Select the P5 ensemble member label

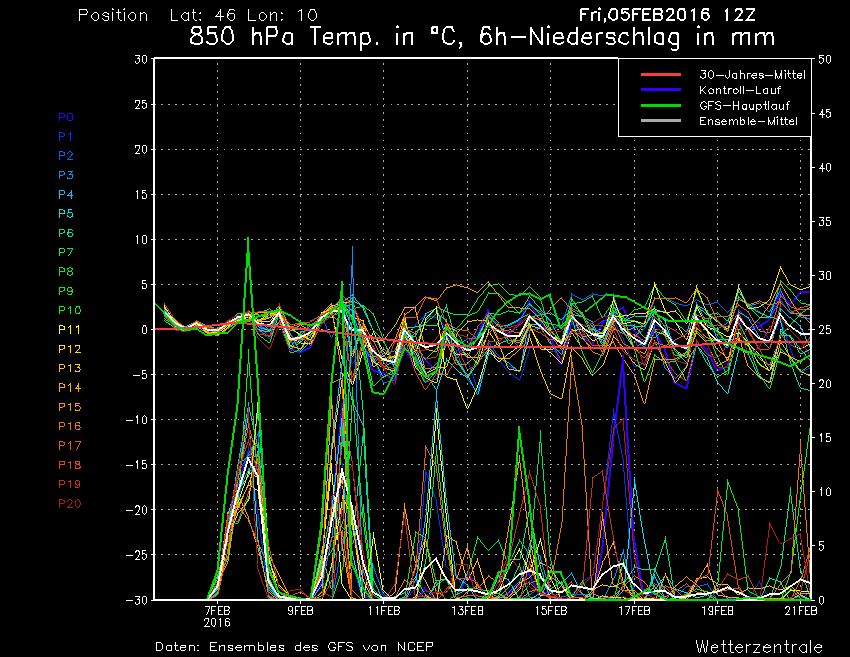point(65,214)
